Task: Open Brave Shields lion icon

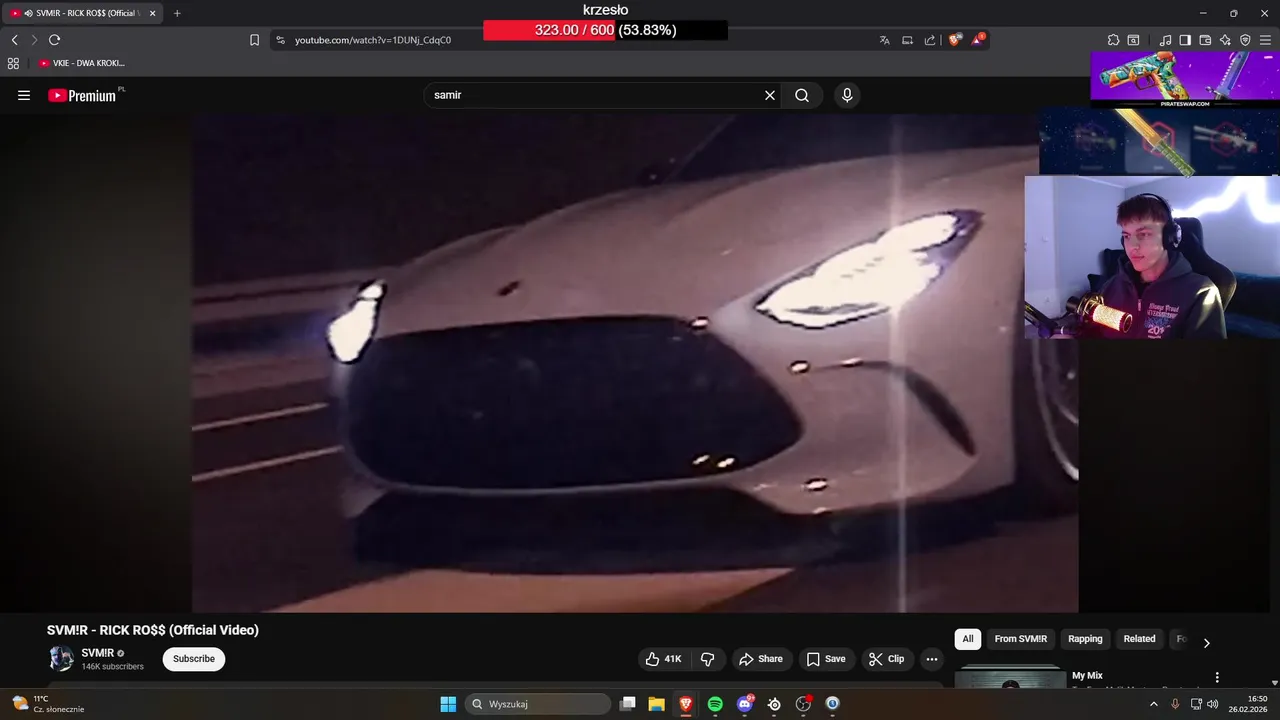Action: click(x=955, y=40)
